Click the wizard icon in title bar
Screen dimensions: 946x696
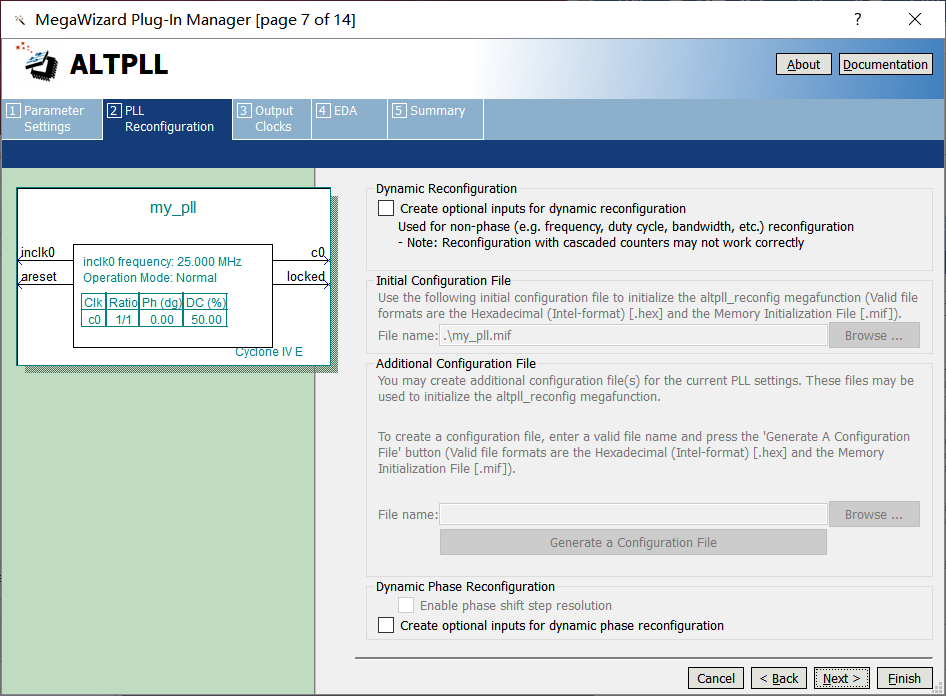[x=19, y=20]
